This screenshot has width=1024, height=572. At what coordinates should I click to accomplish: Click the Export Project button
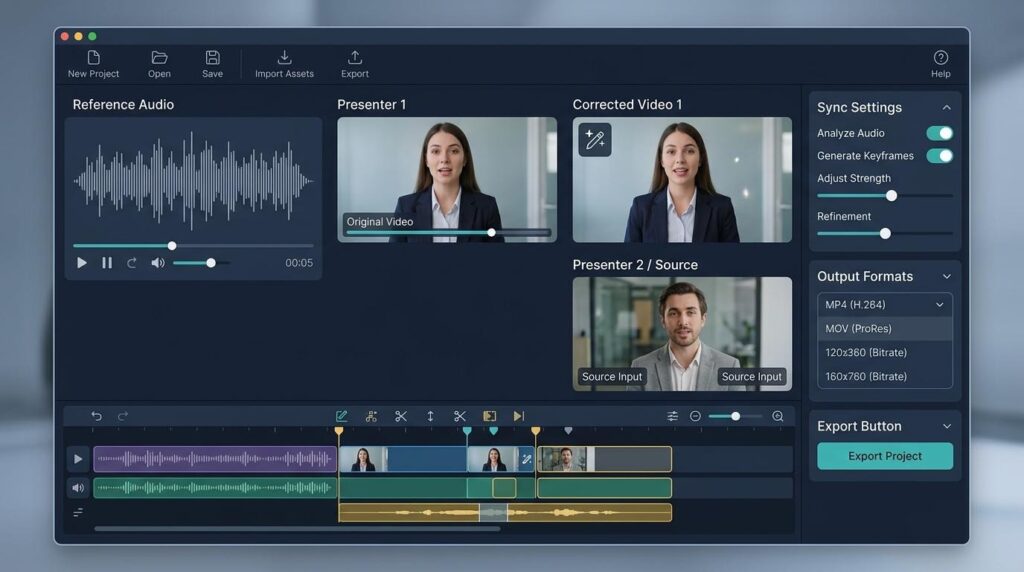(884, 456)
